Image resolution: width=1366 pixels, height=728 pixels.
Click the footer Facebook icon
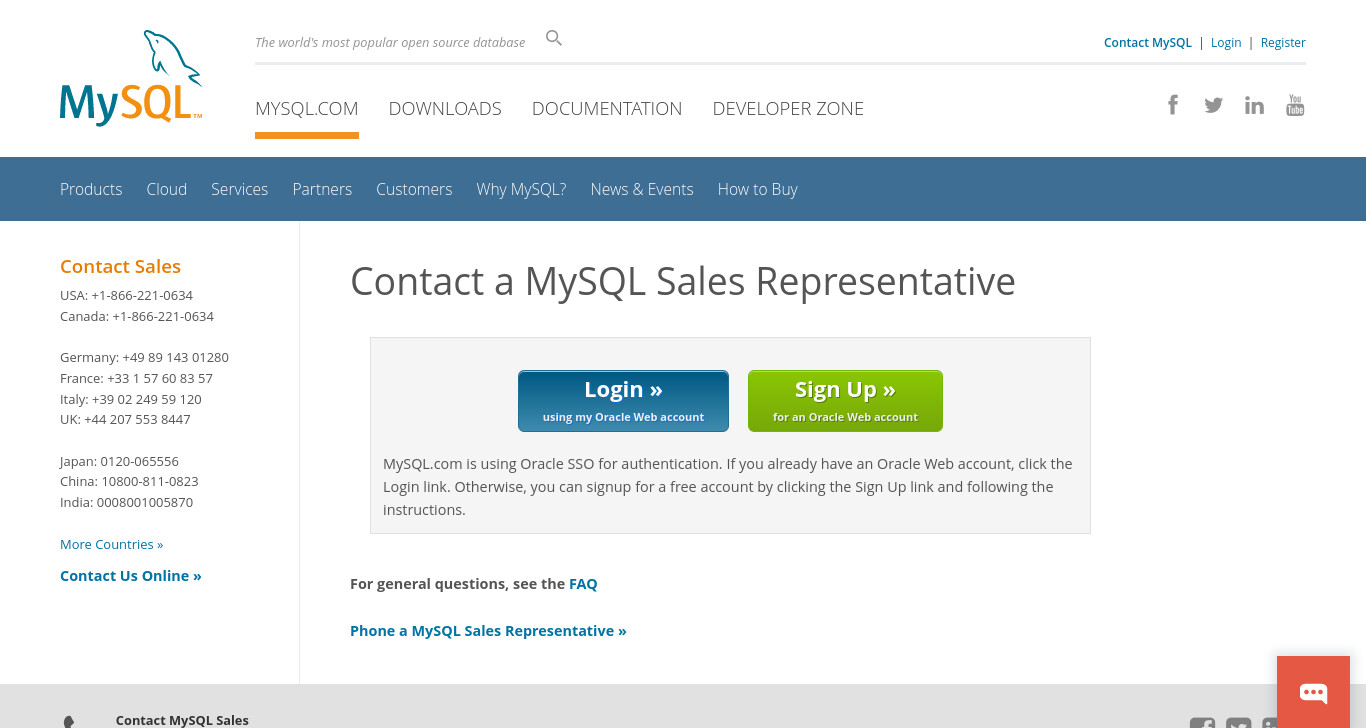point(1202,723)
